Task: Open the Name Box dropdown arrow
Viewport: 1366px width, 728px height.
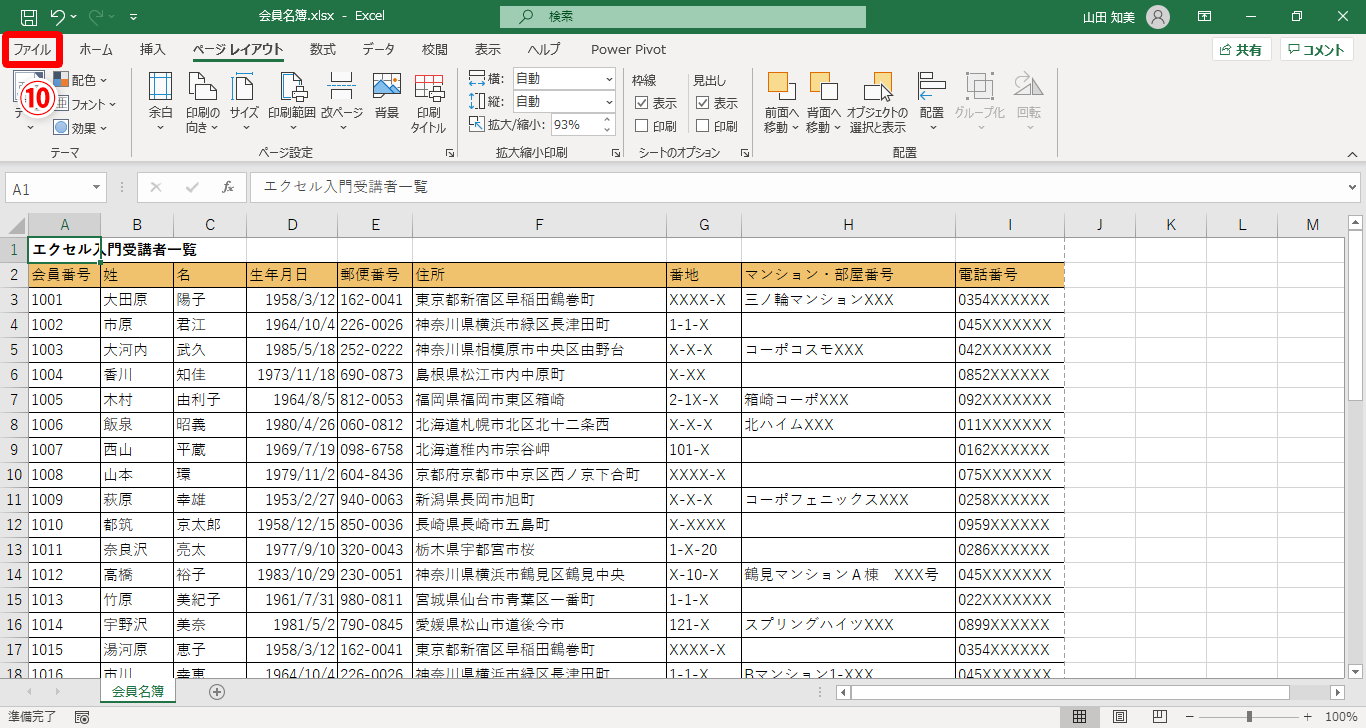Action: 96,188
